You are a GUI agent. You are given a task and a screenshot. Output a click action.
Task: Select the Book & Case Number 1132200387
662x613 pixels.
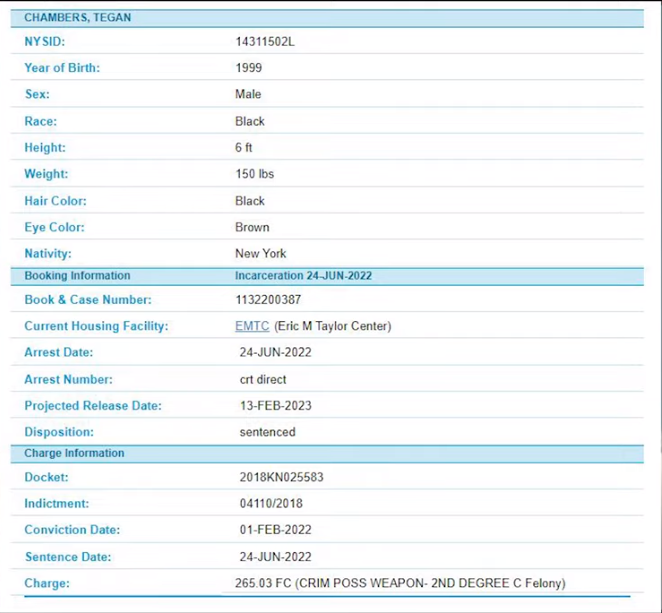[x=268, y=300]
